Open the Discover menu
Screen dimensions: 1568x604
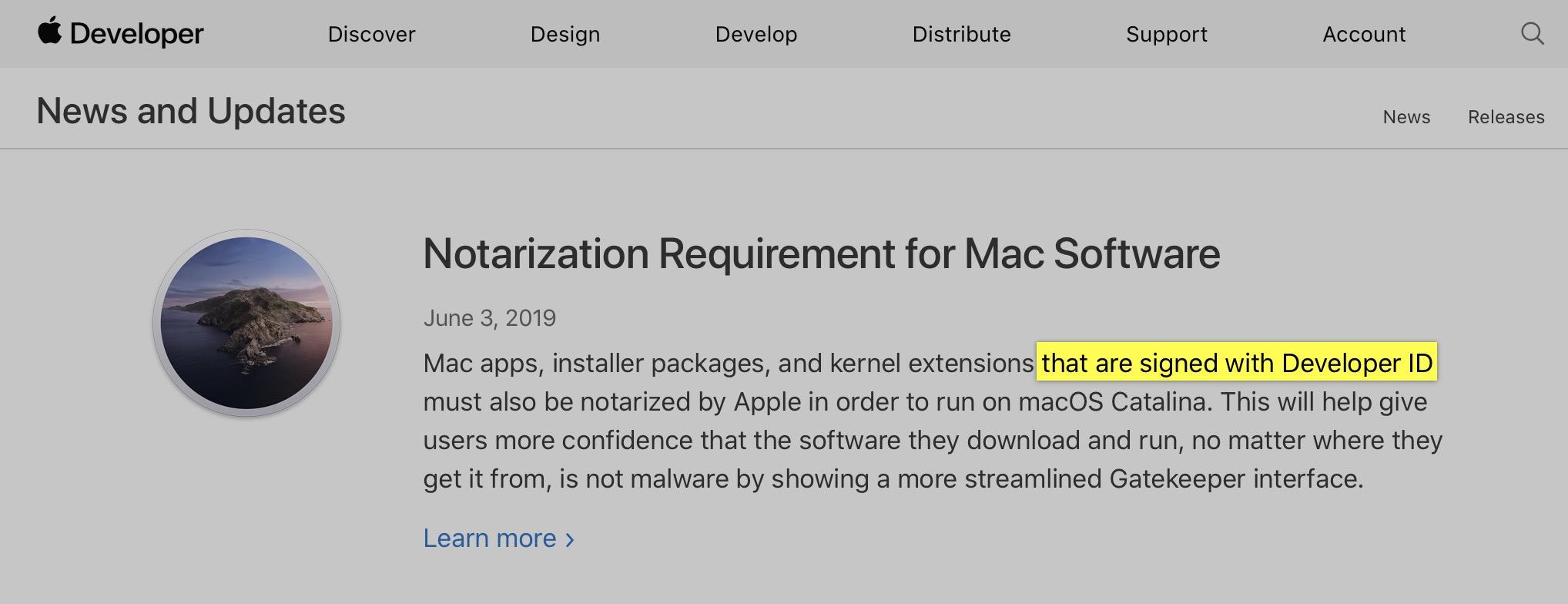pos(371,35)
